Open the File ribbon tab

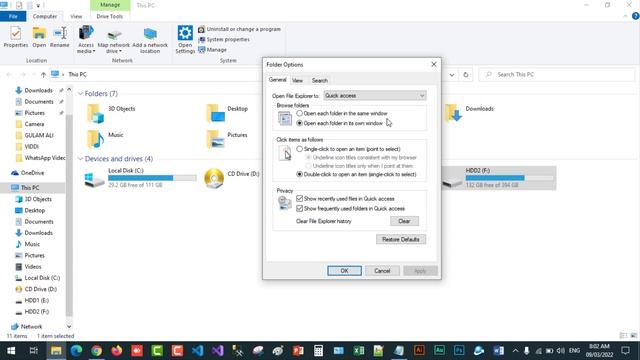tap(13, 16)
